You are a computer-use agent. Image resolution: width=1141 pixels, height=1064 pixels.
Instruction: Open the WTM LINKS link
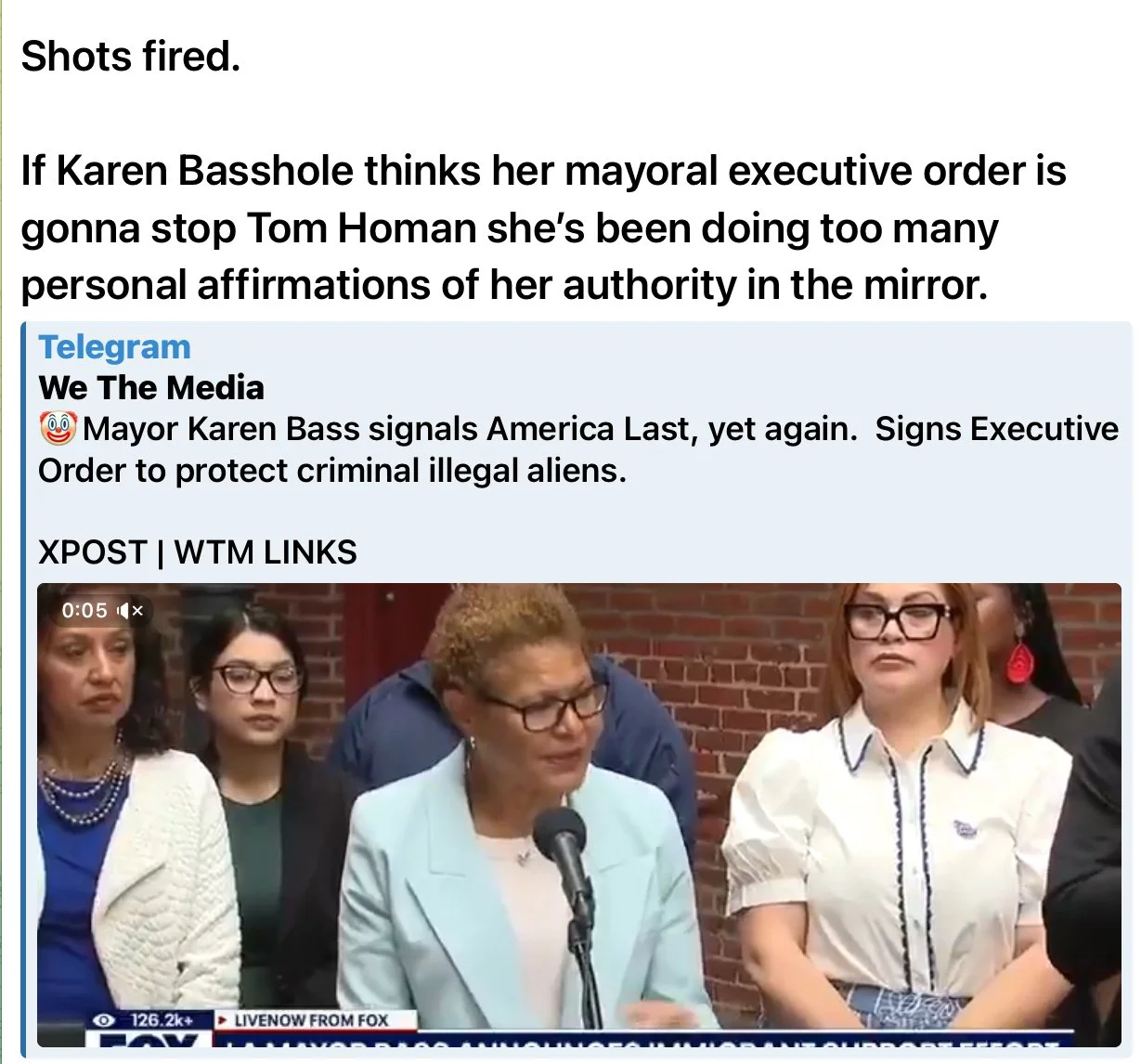[266, 552]
